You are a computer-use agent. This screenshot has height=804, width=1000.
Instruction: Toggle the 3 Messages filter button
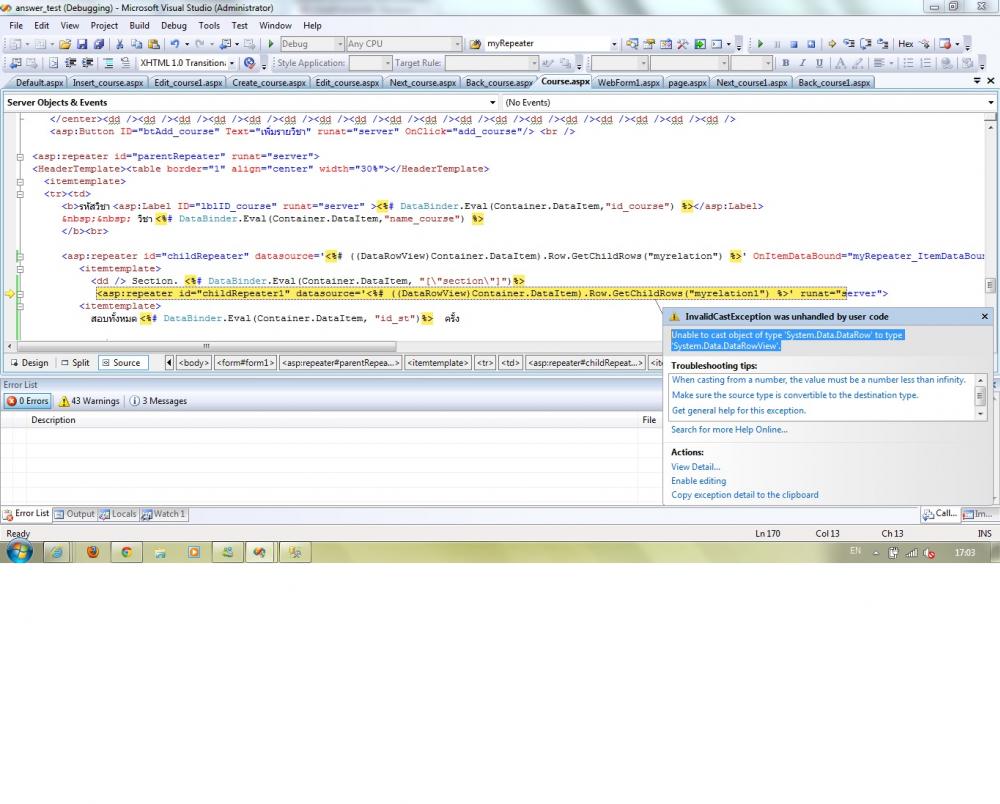158,401
